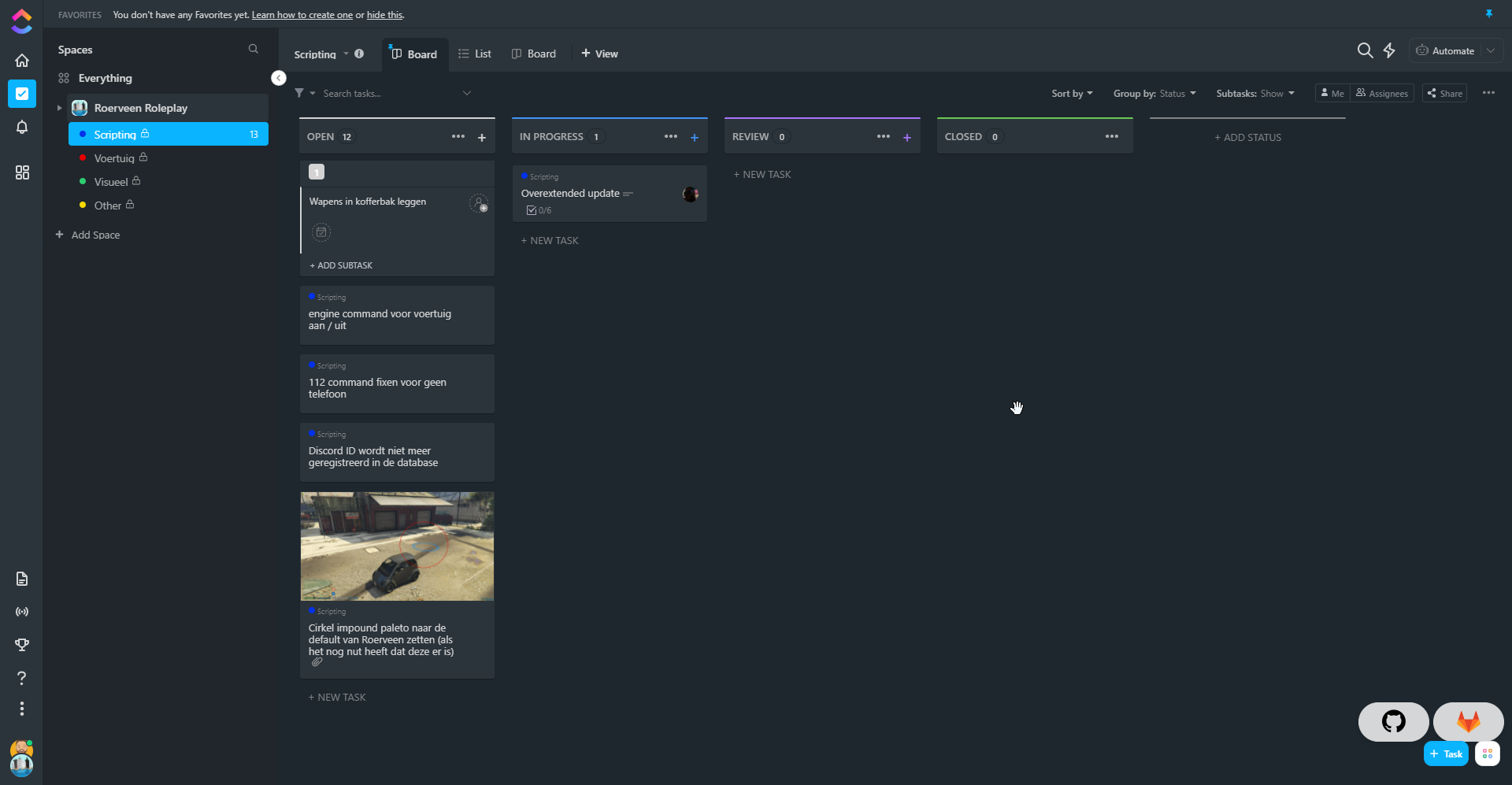1512x785 pixels.
Task: Select the Voertuig list in sidebar
Action: 114,158
